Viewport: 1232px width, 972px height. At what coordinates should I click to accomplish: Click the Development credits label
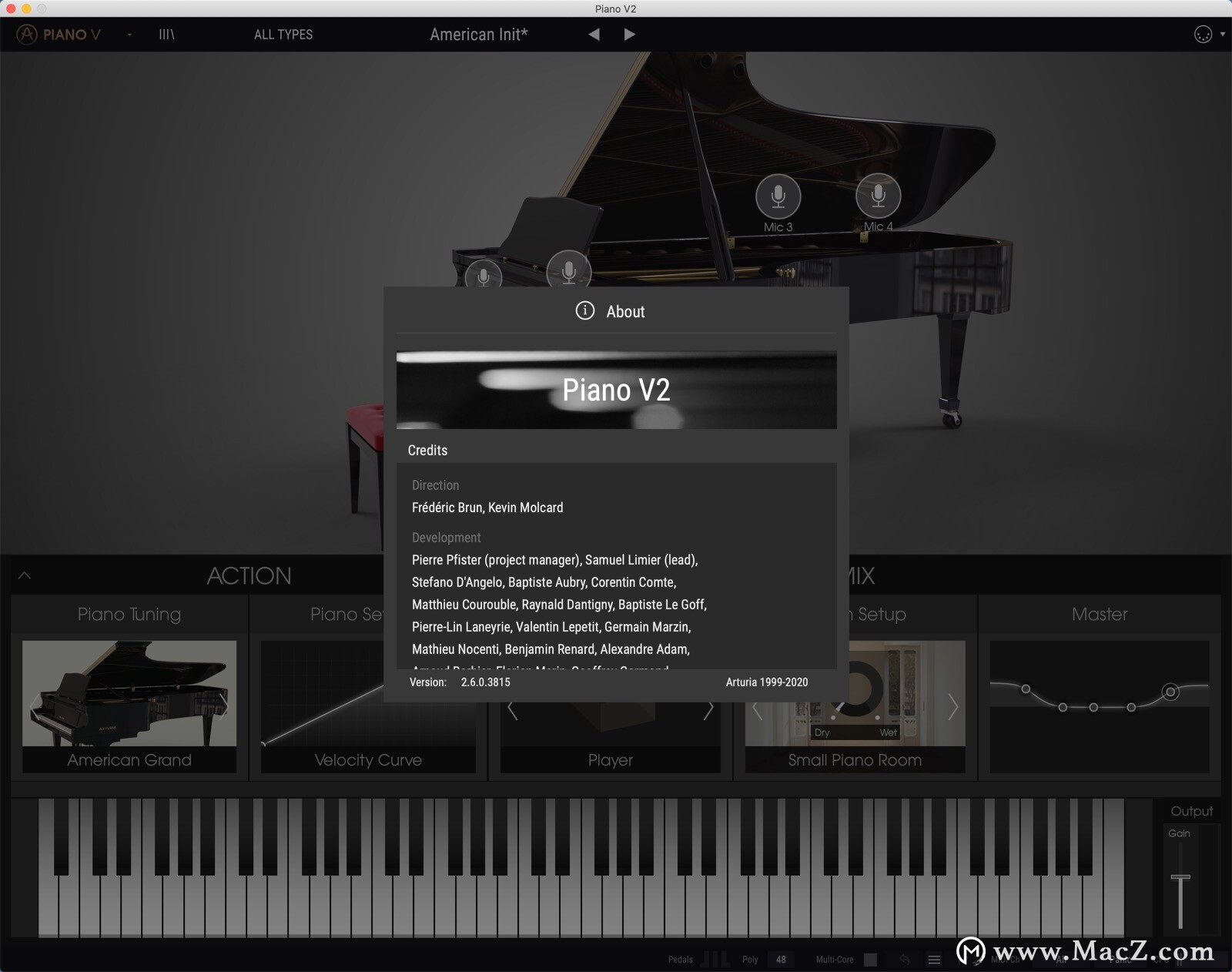click(446, 538)
